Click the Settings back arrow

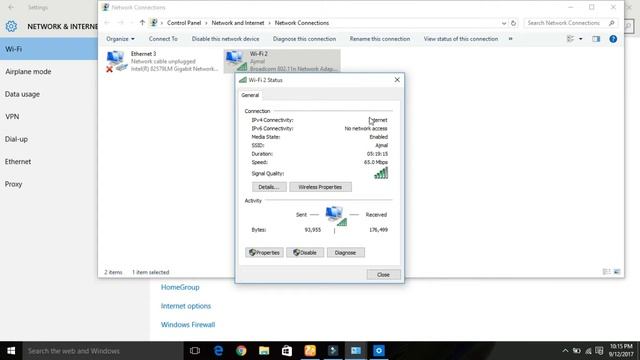coord(11,7)
